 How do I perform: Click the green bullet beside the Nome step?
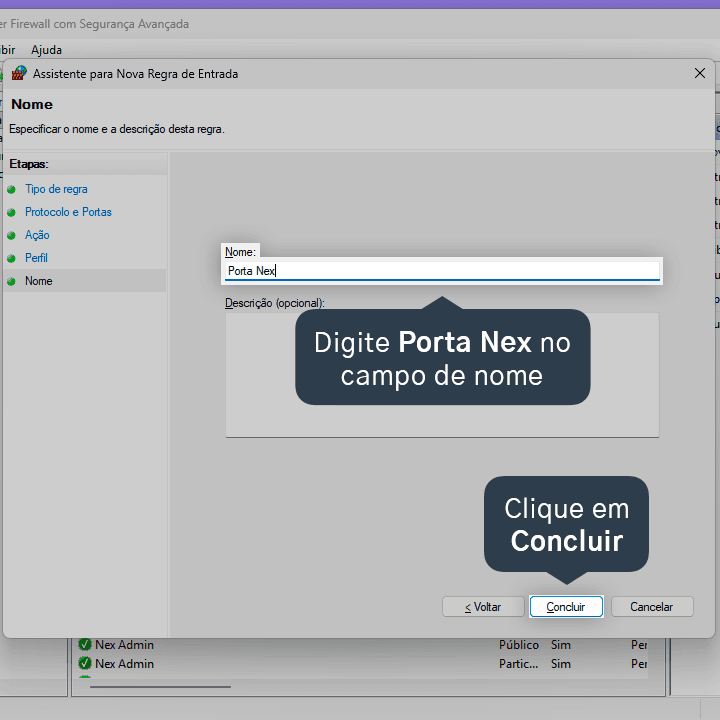11,281
